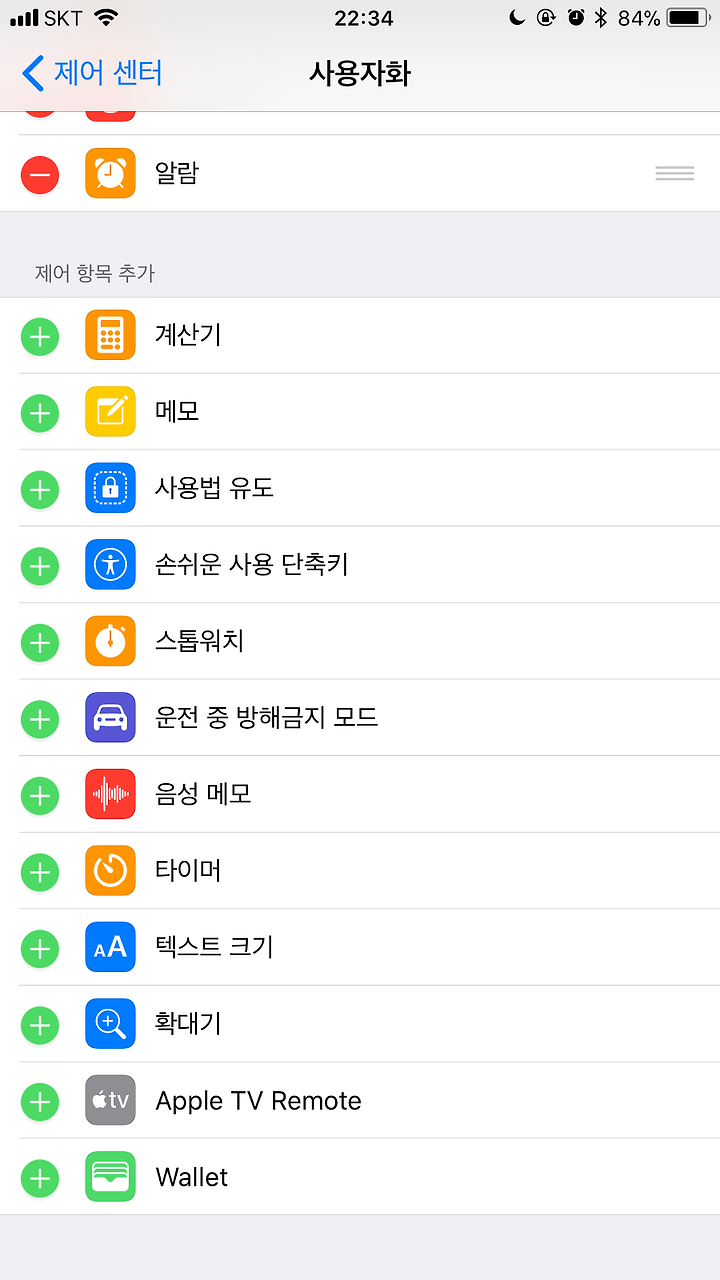Add 텍스트 크기 with its green plus button
720x1280 pixels.
(x=40, y=947)
